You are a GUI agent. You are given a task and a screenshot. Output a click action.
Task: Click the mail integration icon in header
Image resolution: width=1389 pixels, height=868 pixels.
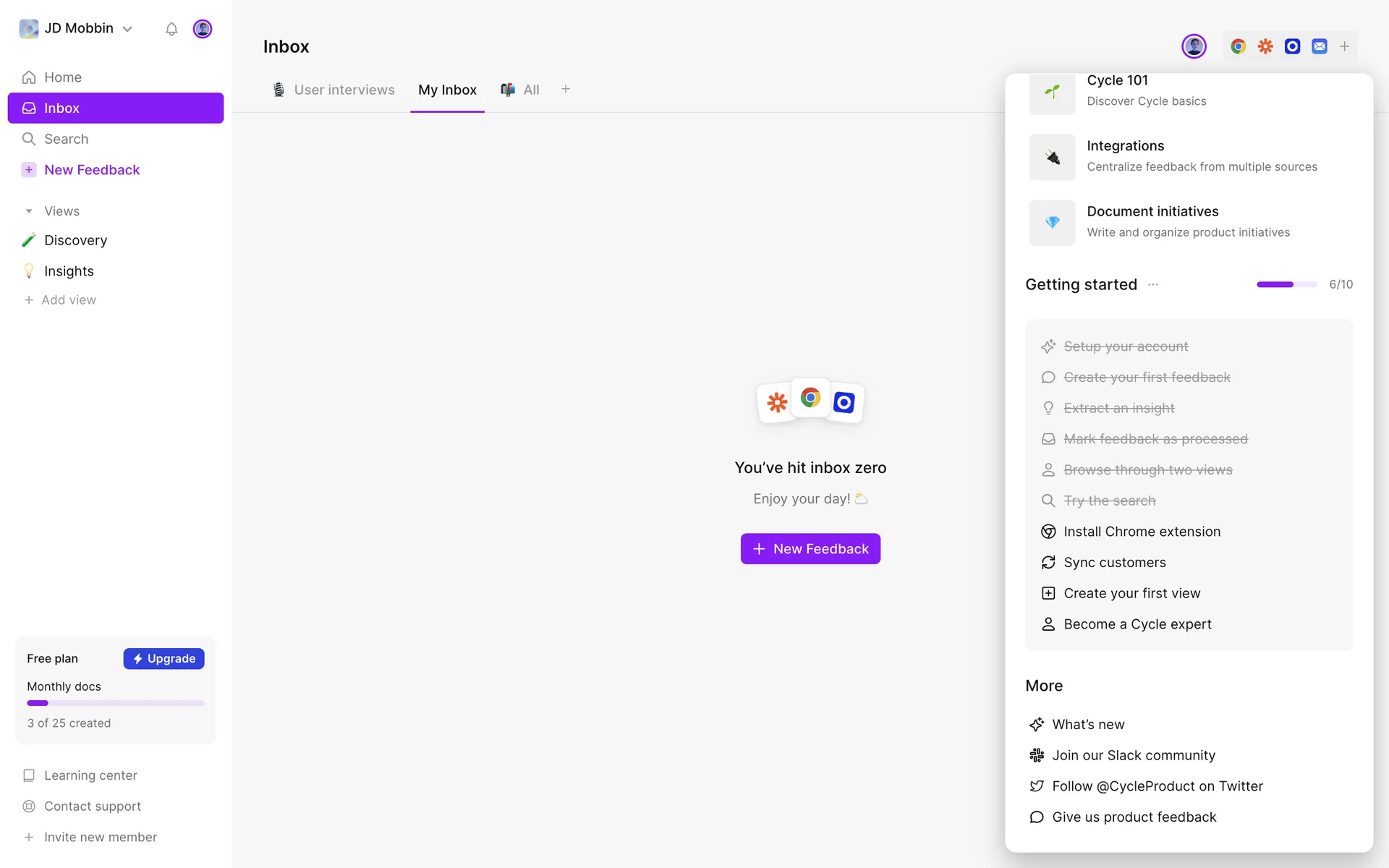1320,46
